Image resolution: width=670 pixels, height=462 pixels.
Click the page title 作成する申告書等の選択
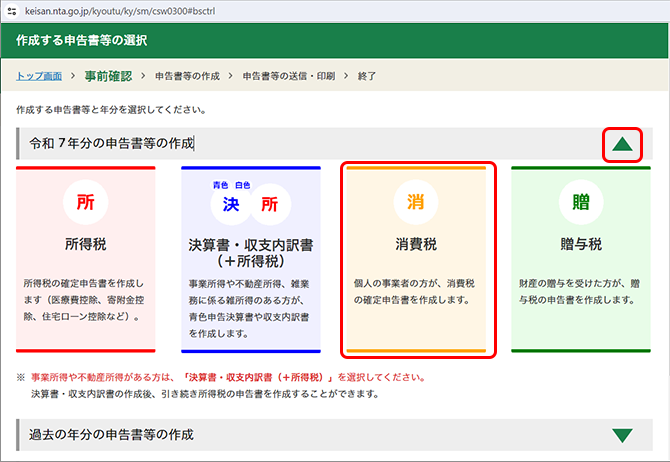click(82, 41)
